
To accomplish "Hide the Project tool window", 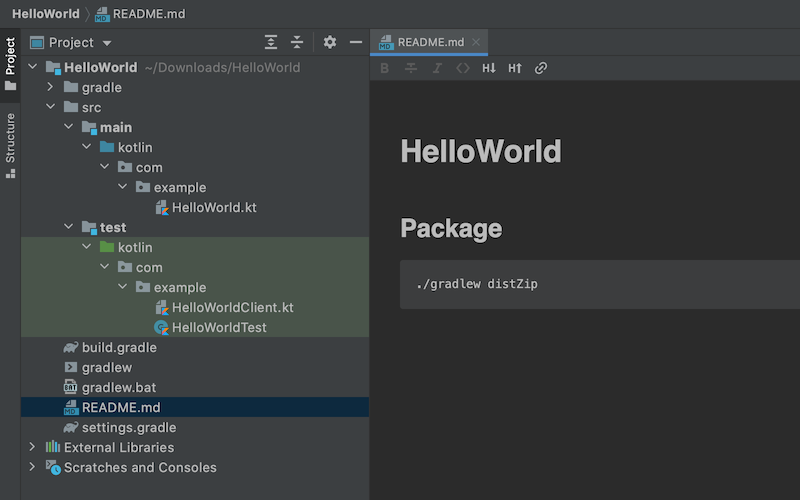I will pos(355,42).
